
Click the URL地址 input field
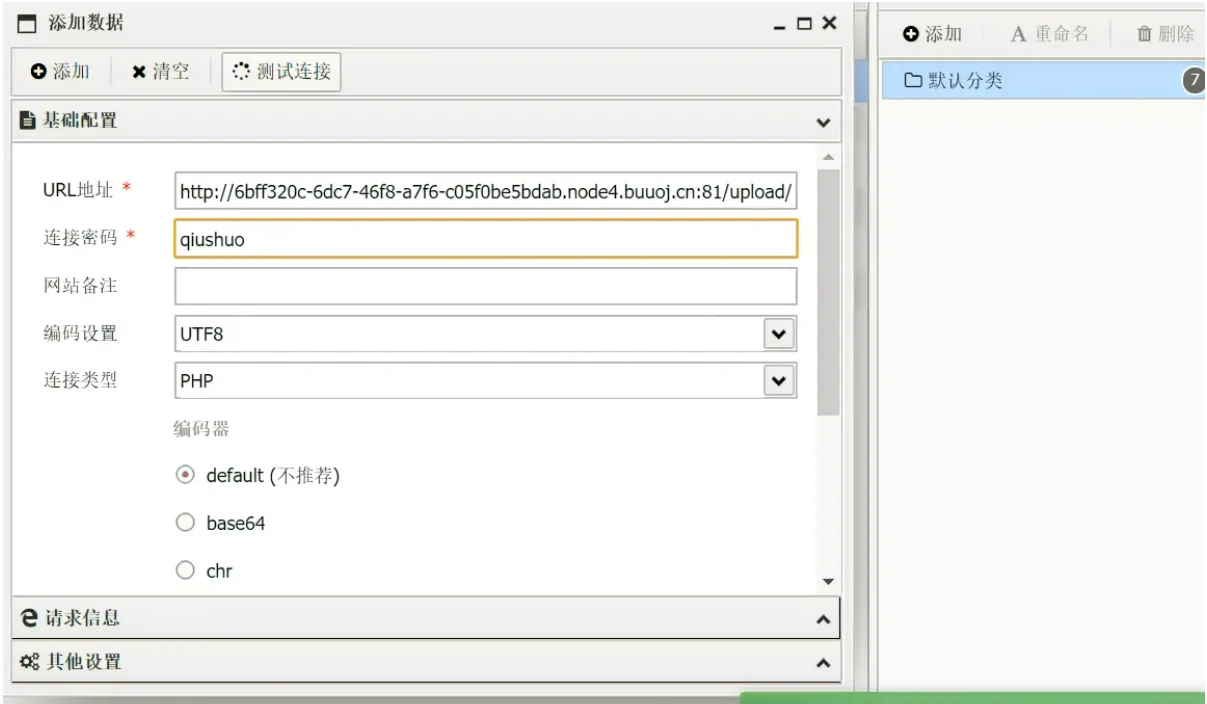click(486, 190)
